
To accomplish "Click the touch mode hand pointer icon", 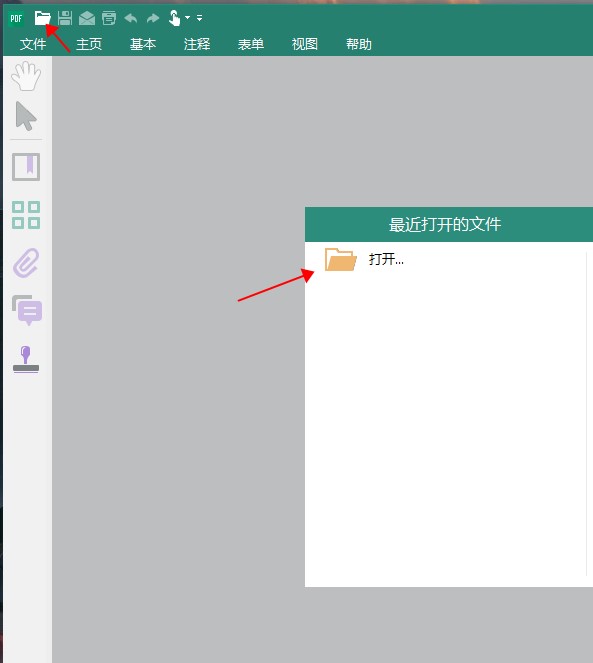I will click(x=174, y=18).
